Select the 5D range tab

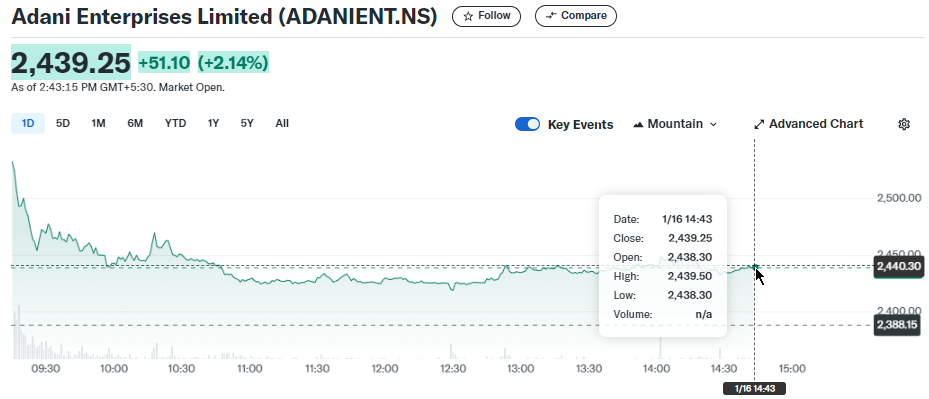click(63, 123)
